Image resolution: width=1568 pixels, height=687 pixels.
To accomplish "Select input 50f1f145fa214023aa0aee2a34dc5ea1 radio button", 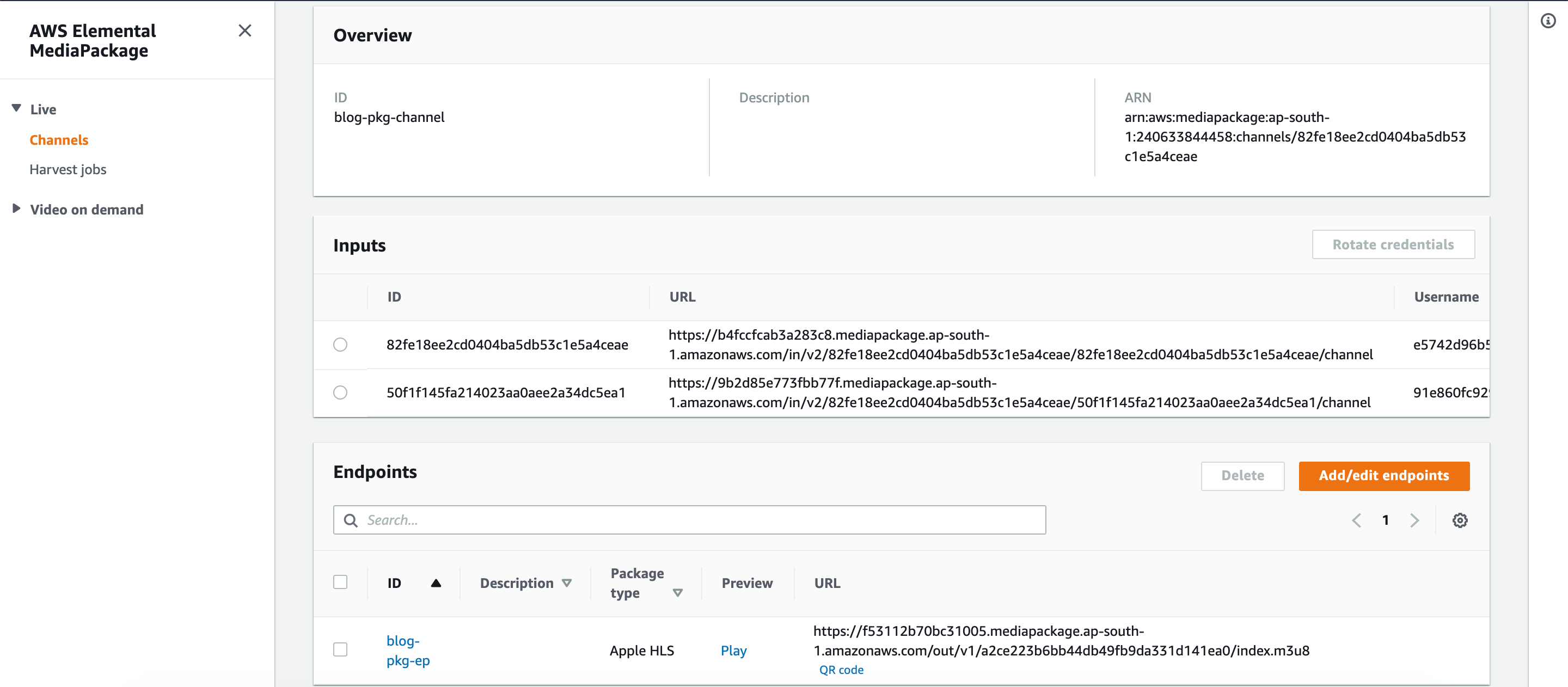I will tap(340, 392).
